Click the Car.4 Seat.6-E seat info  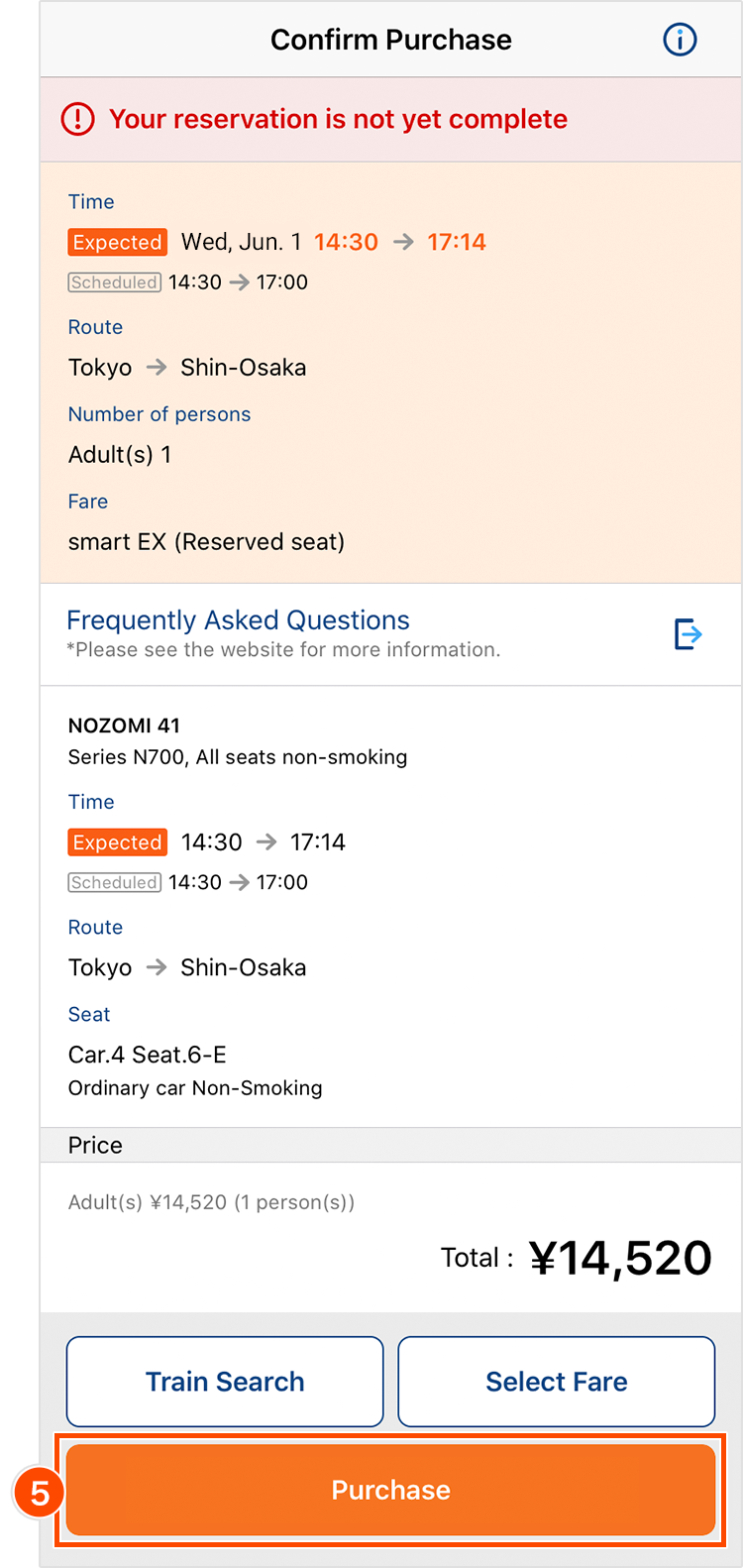pyautogui.click(x=148, y=1055)
